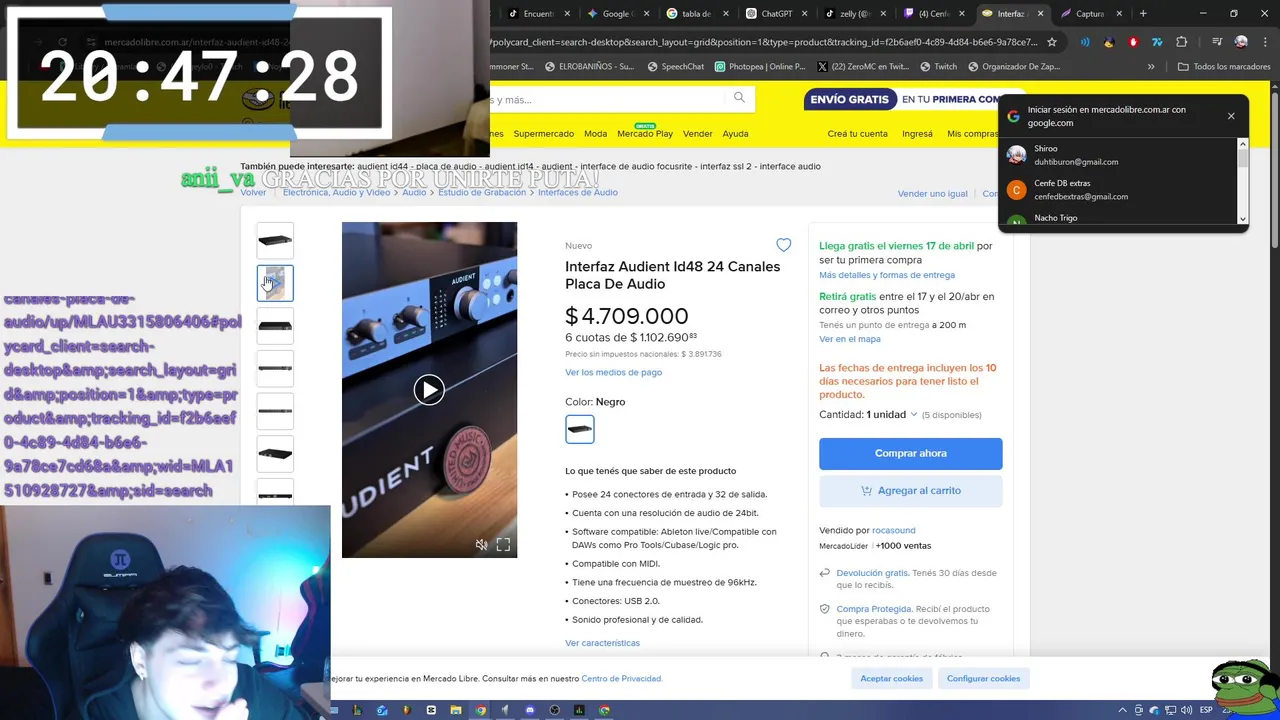Click Aceptar cookies button
This screenshot has height=720, width=1280.
coord(891,678)
